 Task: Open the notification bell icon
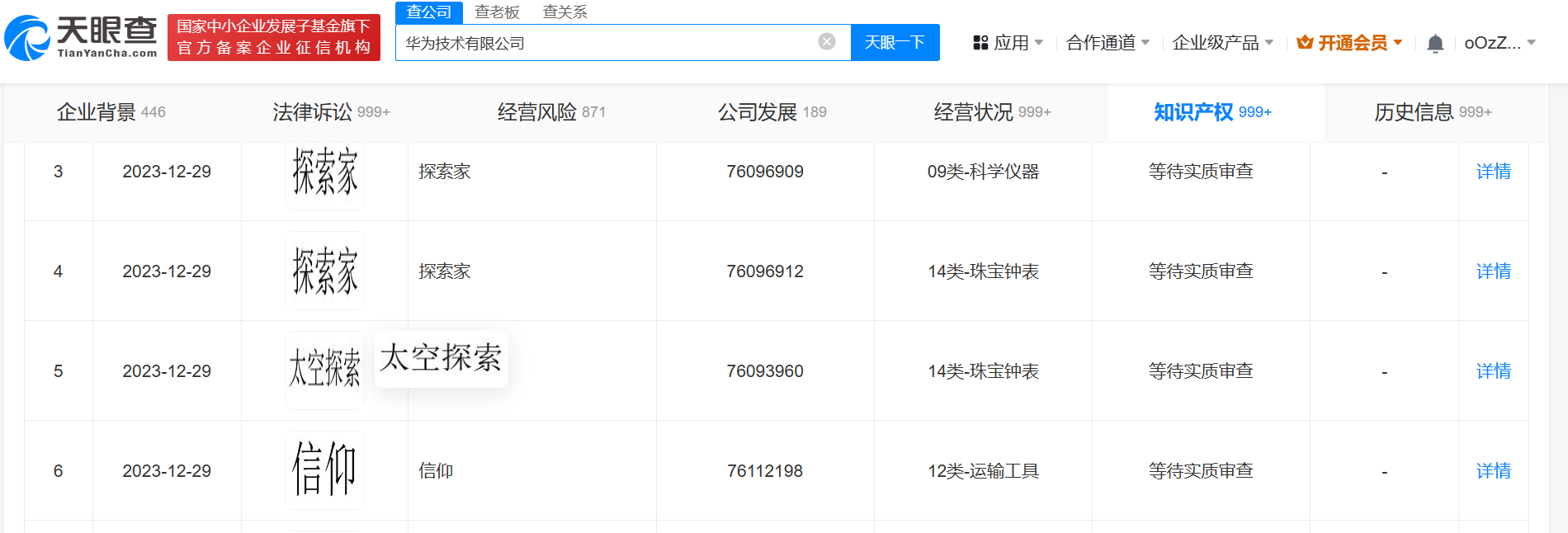1435,43
